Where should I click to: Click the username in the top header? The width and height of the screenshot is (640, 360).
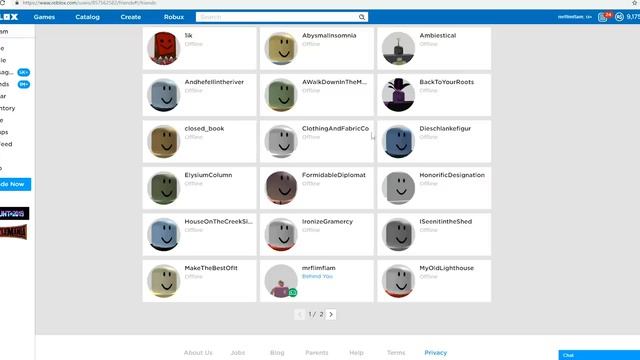point(574,17)
